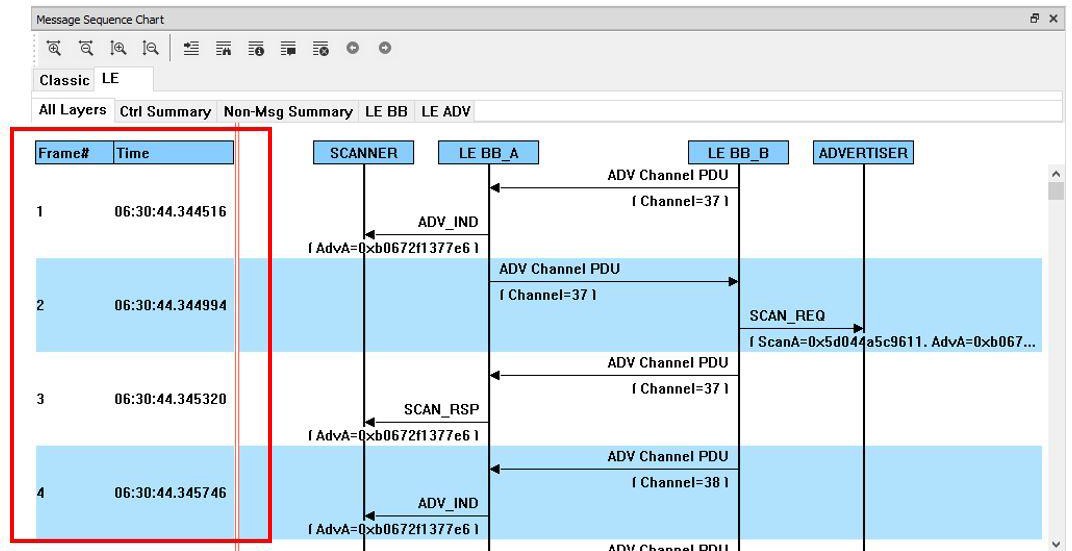1072x551 pixels.
Task: Click frame number 1
Action: (x=40, y=211)
